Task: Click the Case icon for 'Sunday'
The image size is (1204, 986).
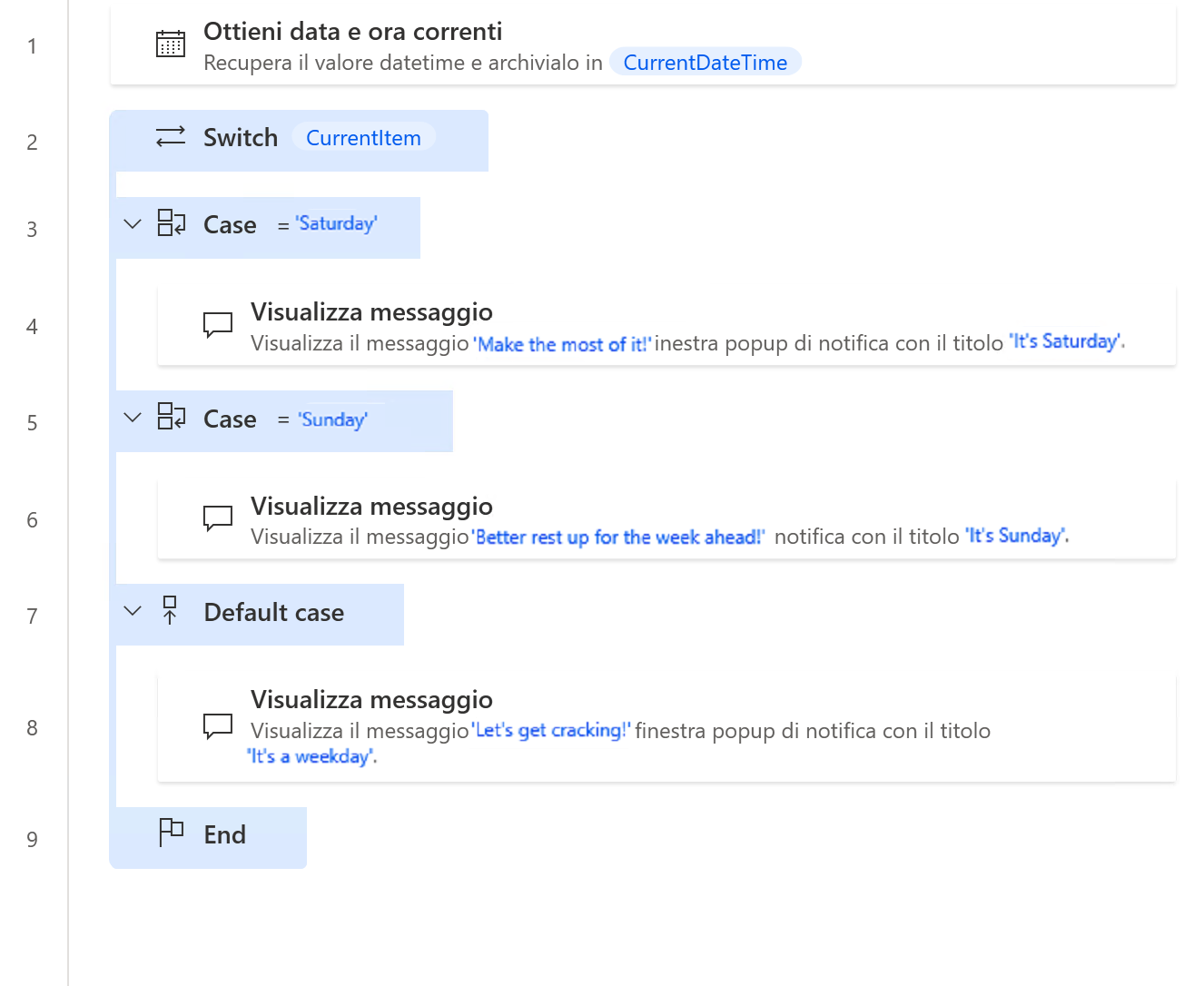Action: (x=171, y=417)
